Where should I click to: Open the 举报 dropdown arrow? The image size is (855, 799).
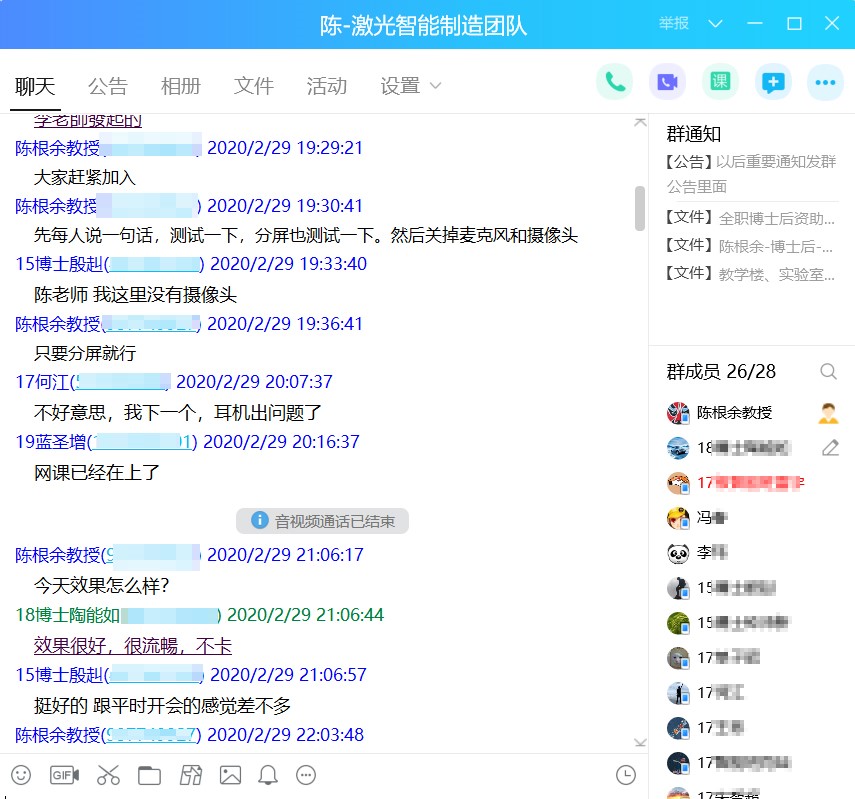pos(716,23)
